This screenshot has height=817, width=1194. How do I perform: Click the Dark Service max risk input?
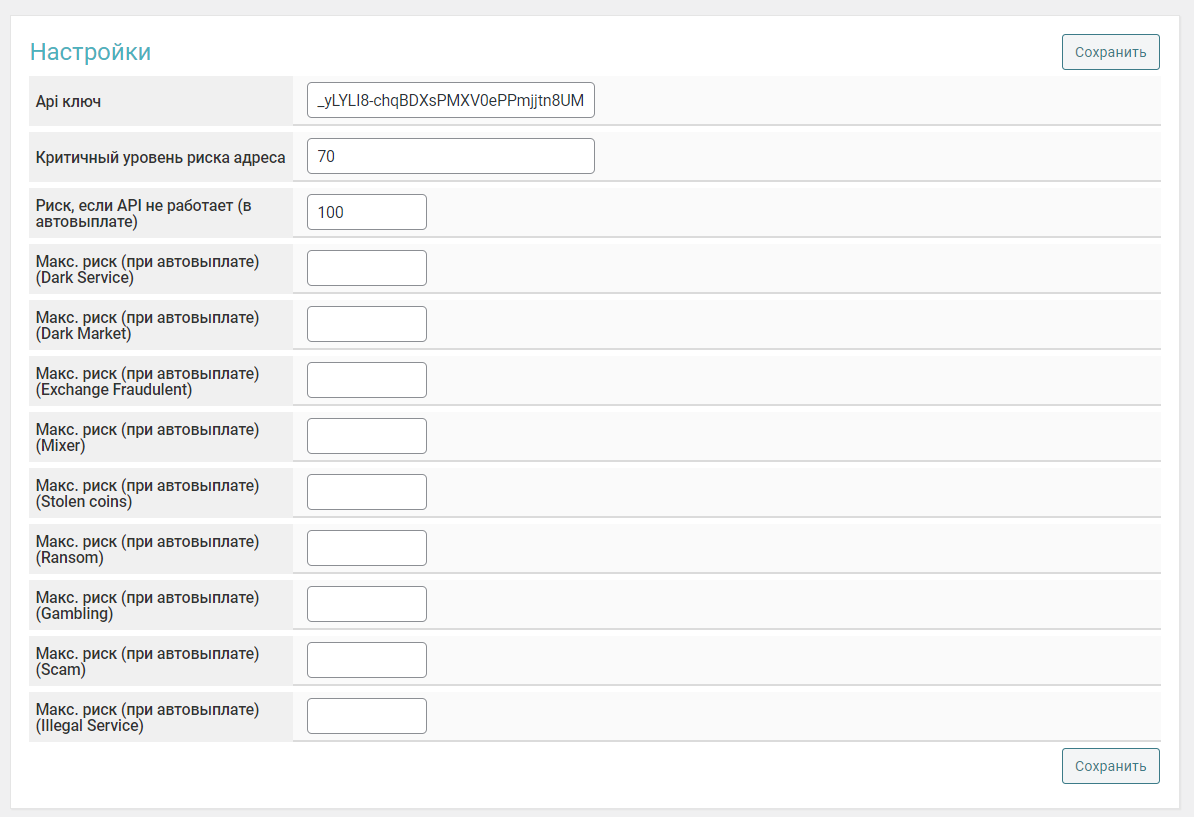click(366, 268)
